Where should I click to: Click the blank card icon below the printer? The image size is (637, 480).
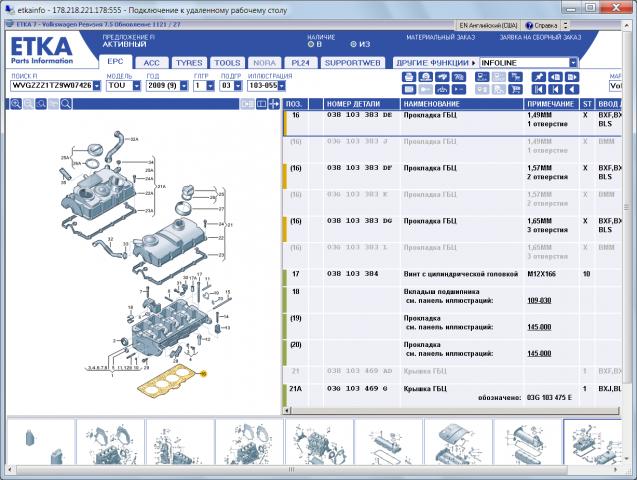point(409,89)
